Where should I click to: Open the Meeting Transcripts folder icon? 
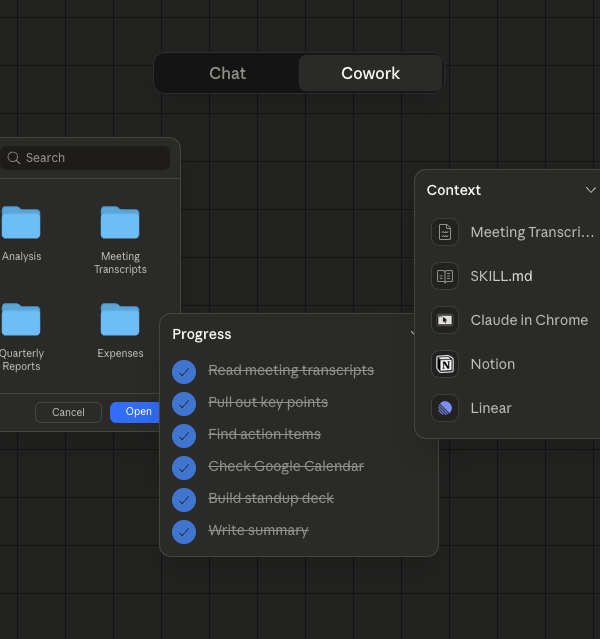click(120, 223)
